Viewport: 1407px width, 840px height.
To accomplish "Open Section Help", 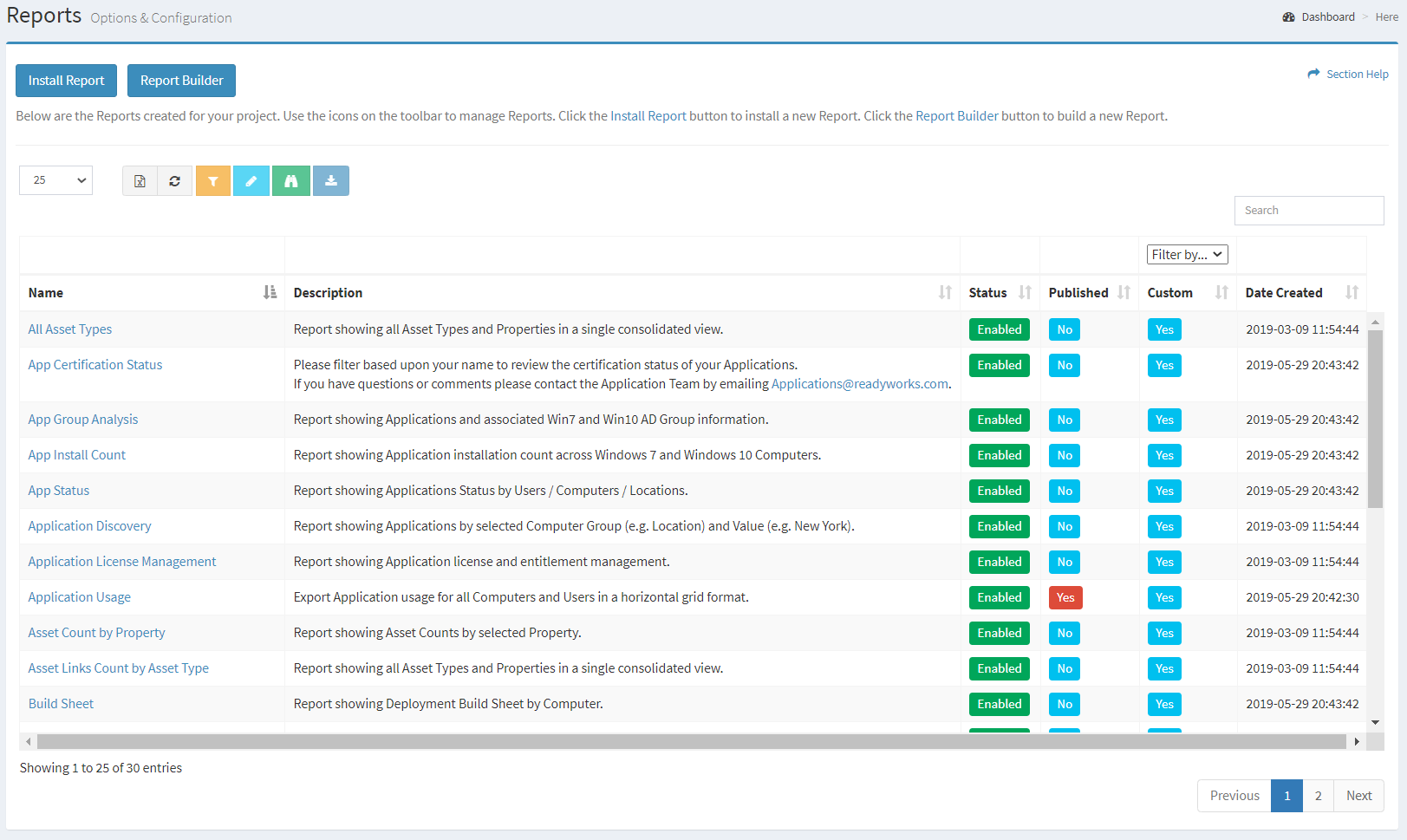I will 1355,74.
